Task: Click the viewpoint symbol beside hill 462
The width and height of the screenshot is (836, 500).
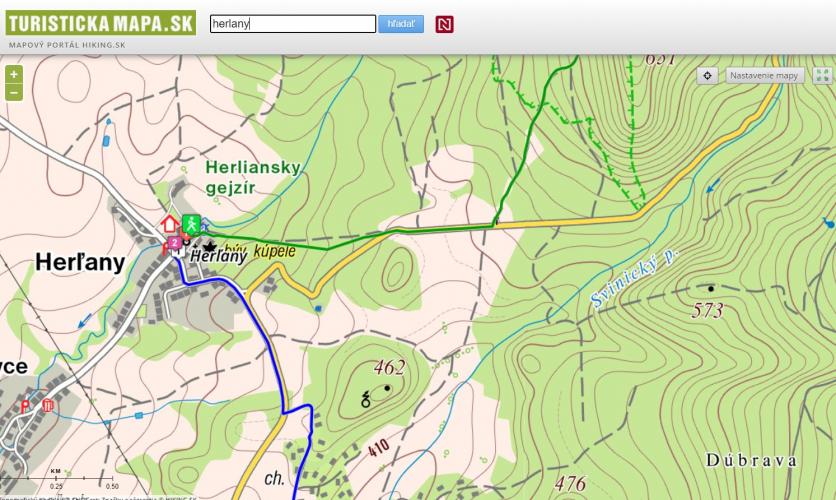Action: point(366,400)
